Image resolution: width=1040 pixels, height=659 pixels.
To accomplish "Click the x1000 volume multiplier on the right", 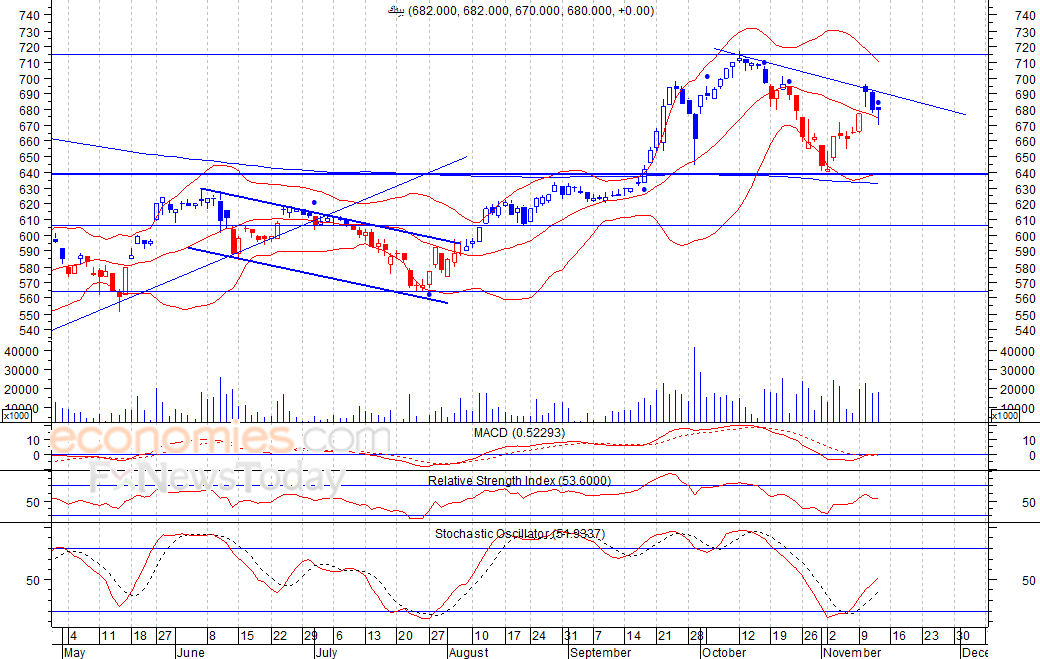I will (x=1004, y=416).
